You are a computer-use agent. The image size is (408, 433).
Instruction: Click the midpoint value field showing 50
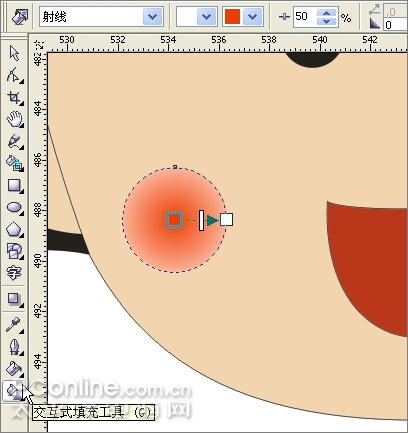pos(304,16)
